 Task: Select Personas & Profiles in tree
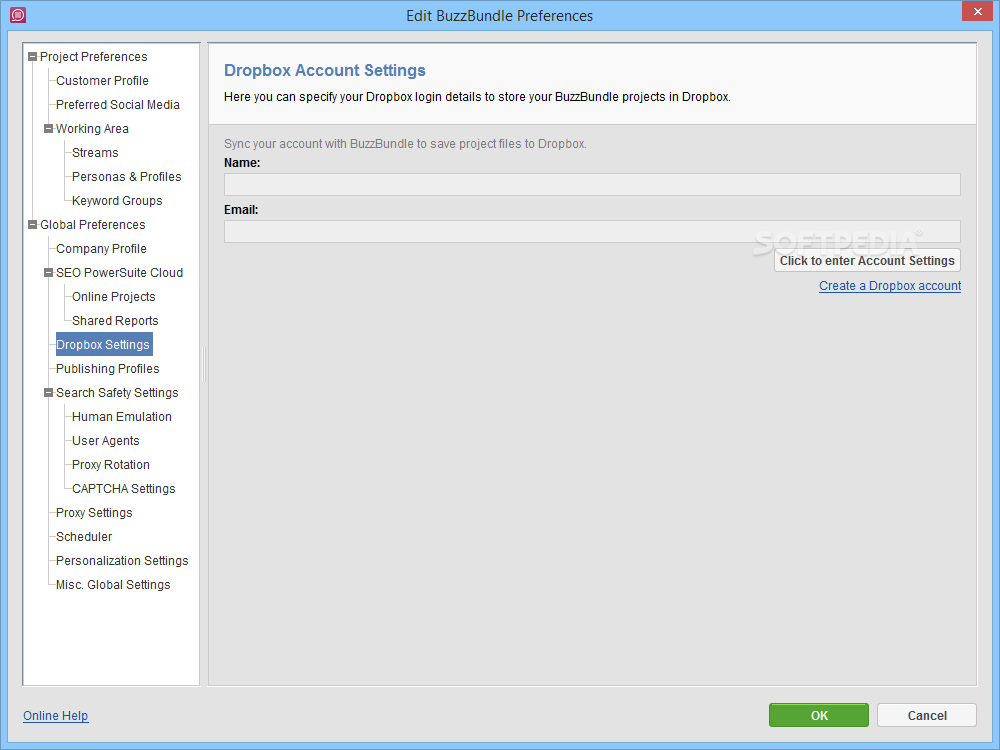(x=126, y=177)
